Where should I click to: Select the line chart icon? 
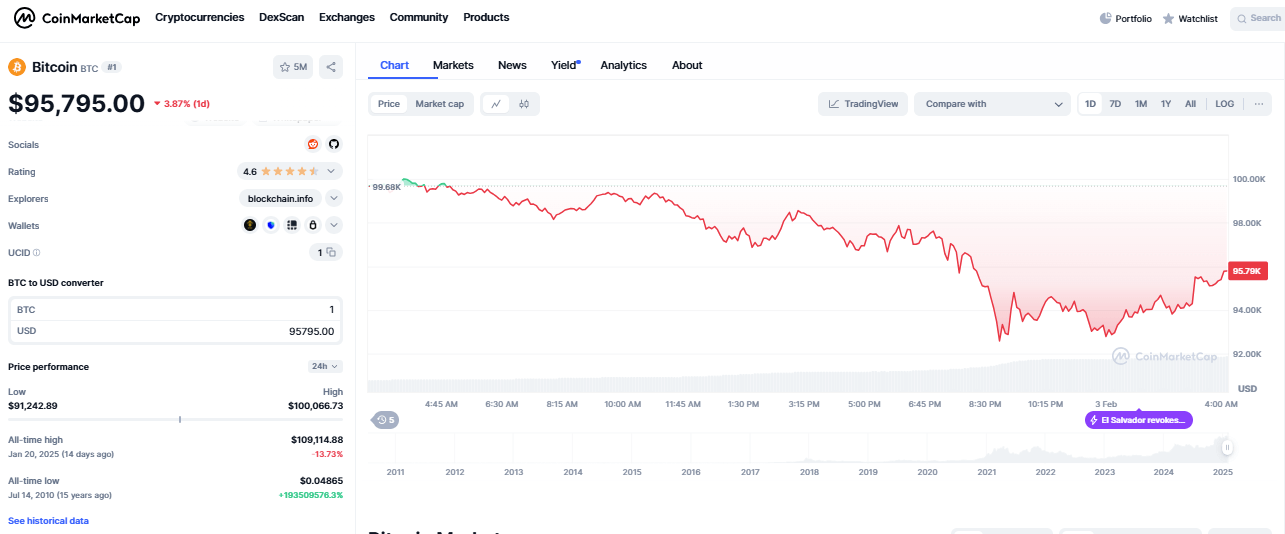(x=496, y=104)
